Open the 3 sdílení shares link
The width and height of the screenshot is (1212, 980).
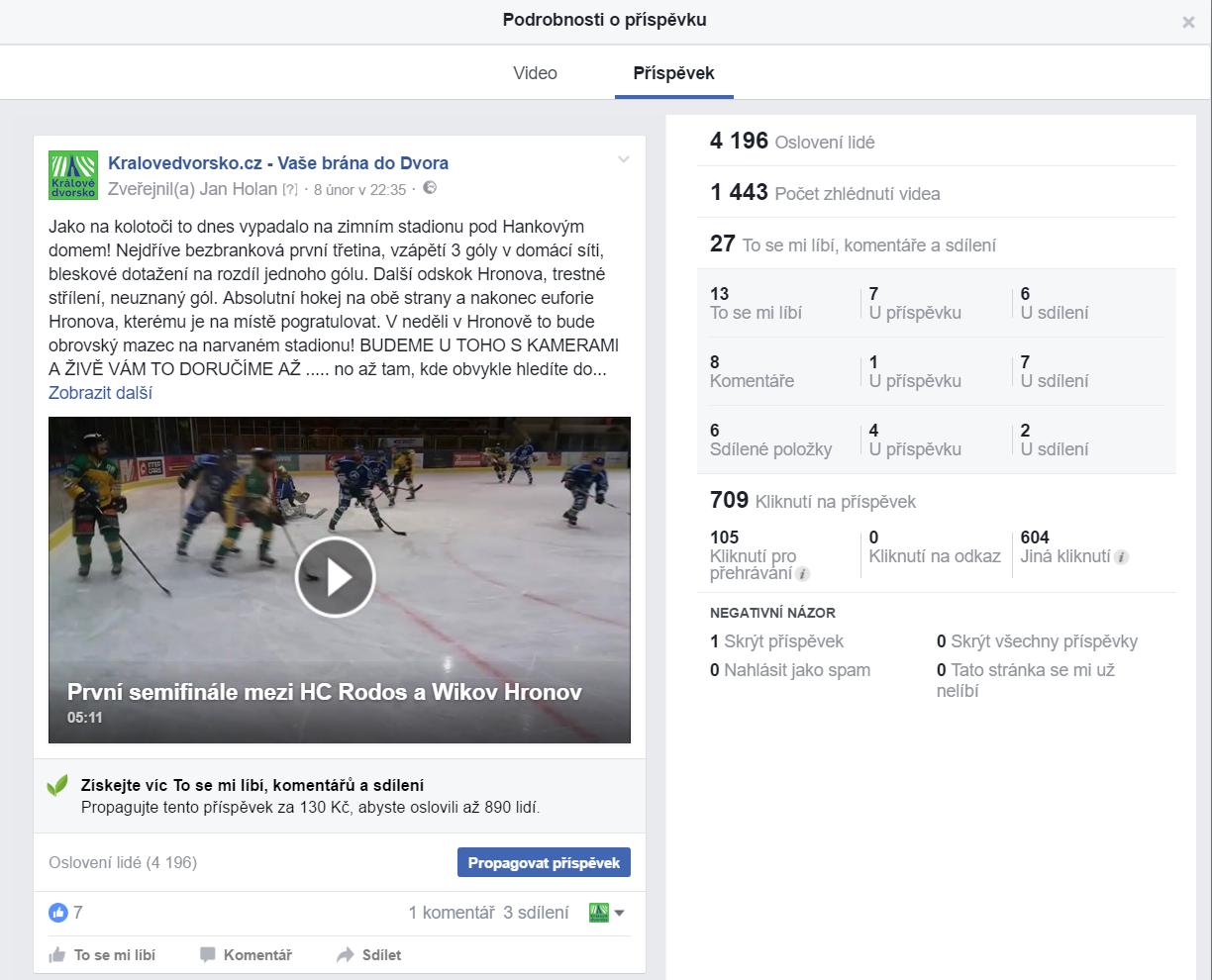pos(536,913)
